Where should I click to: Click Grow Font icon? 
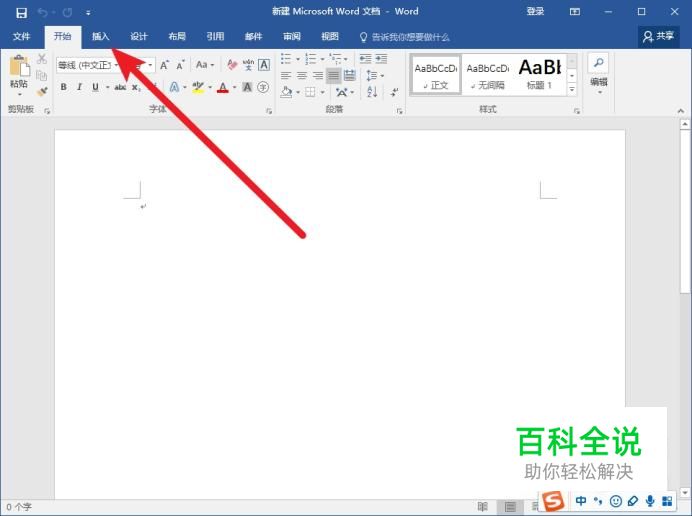coord(164,65)
